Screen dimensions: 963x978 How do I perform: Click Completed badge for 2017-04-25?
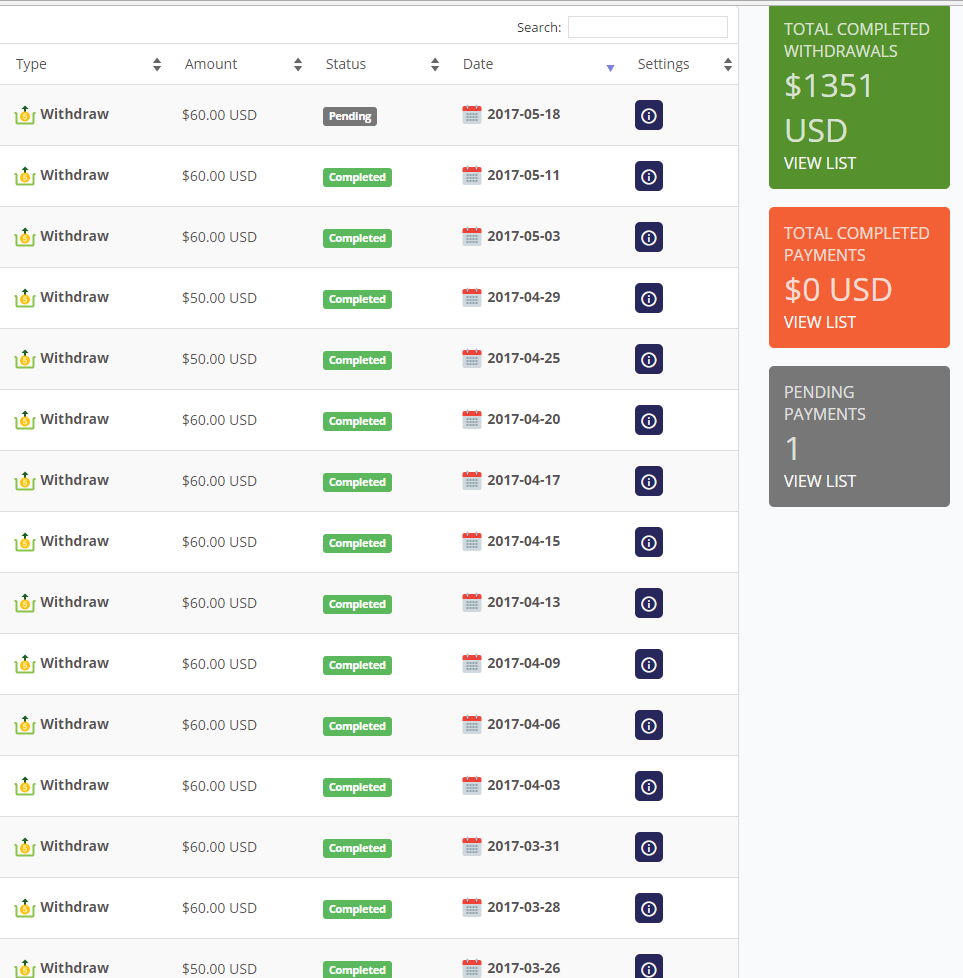(x=357, y=360)
